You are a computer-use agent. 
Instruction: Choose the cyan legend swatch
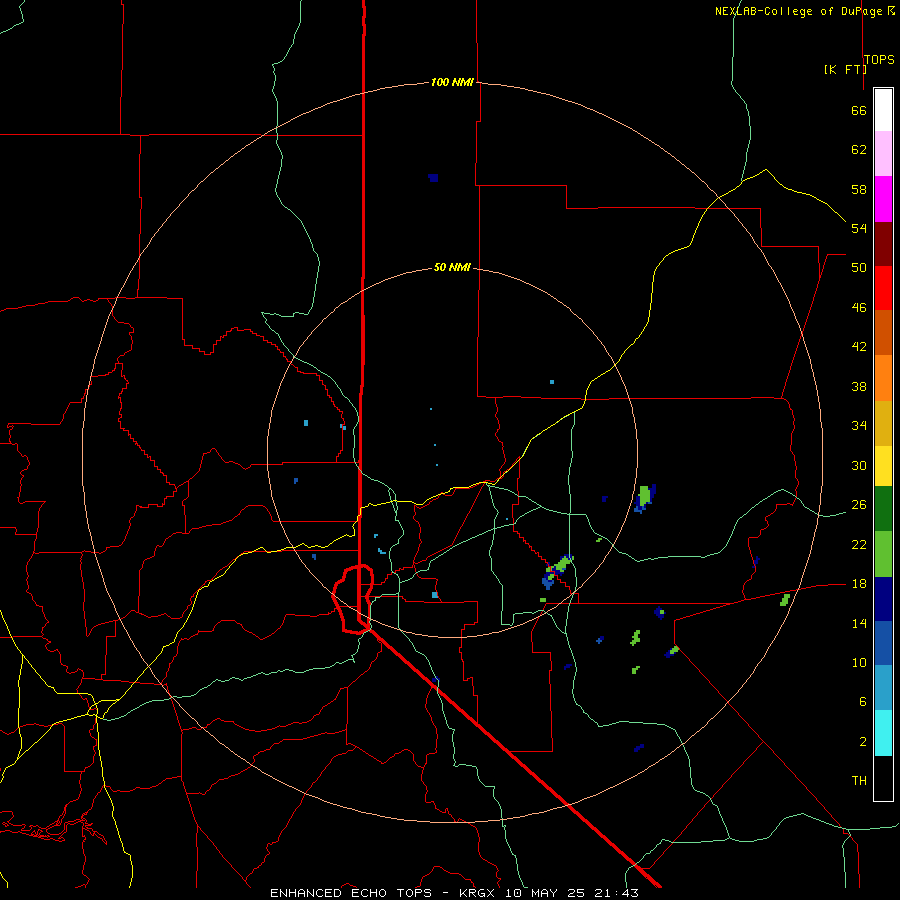click(x=883, y=733)
